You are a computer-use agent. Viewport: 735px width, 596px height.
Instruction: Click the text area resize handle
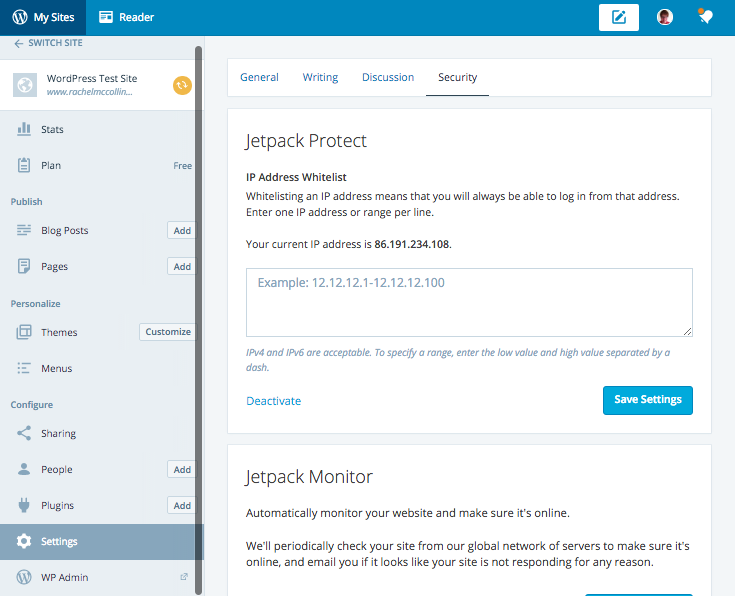click(x=687, y=331)
